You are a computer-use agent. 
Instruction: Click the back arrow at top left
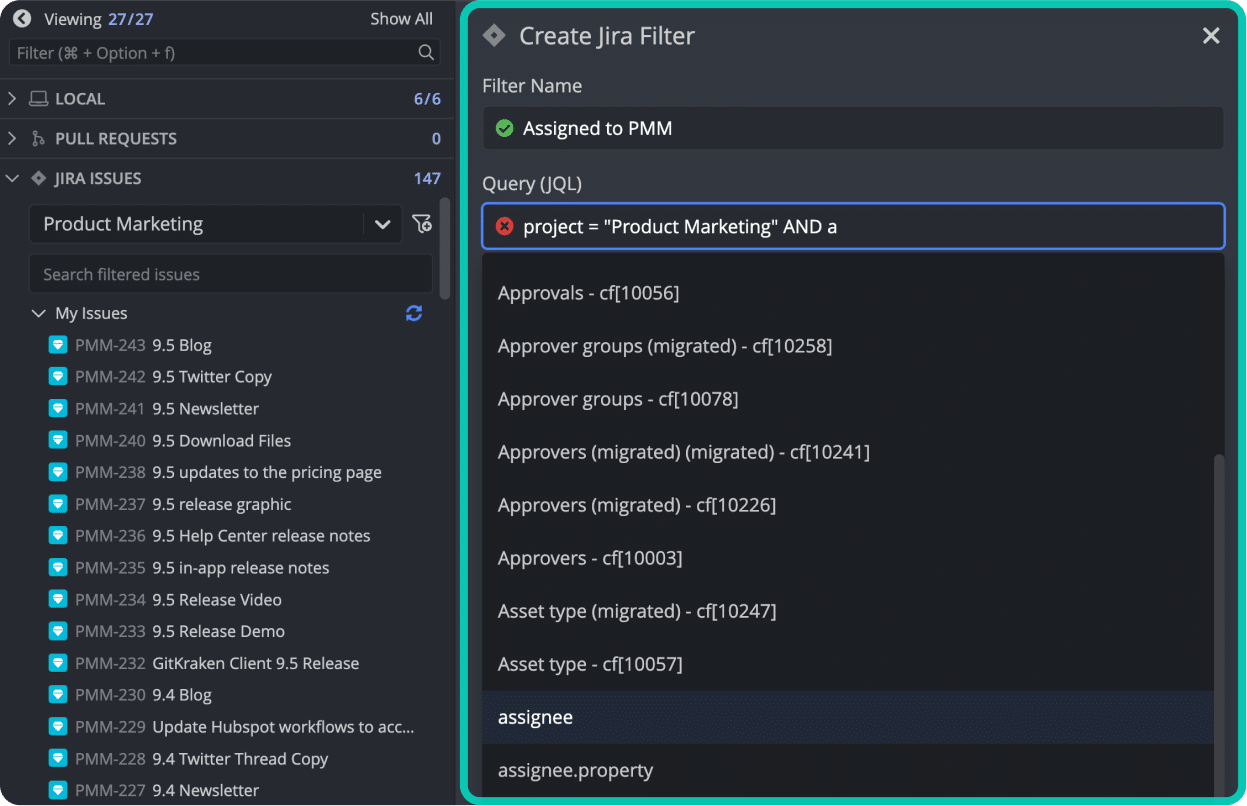tap(20, 18)
